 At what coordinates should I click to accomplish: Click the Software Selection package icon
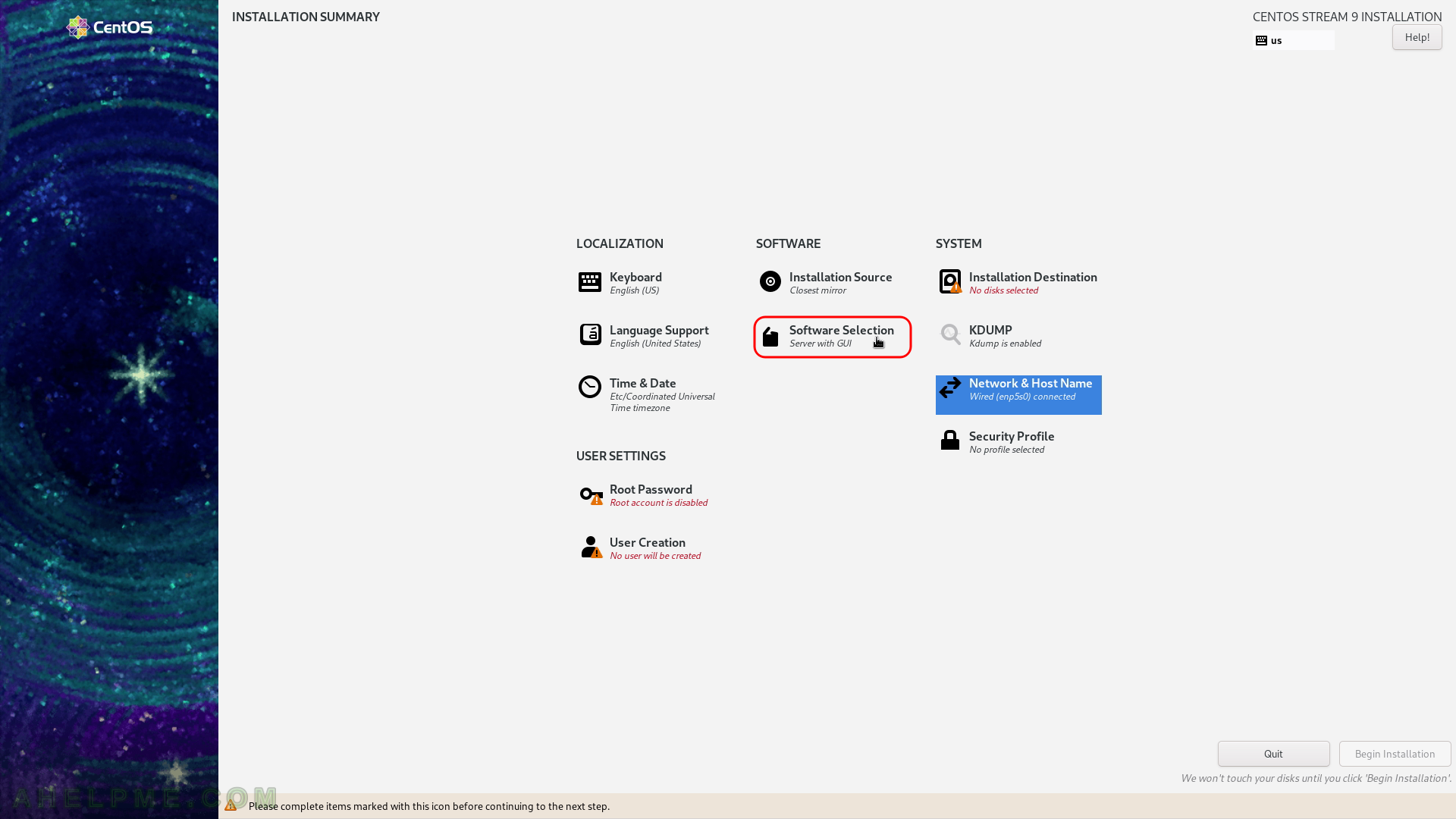[x=770, y=336]
